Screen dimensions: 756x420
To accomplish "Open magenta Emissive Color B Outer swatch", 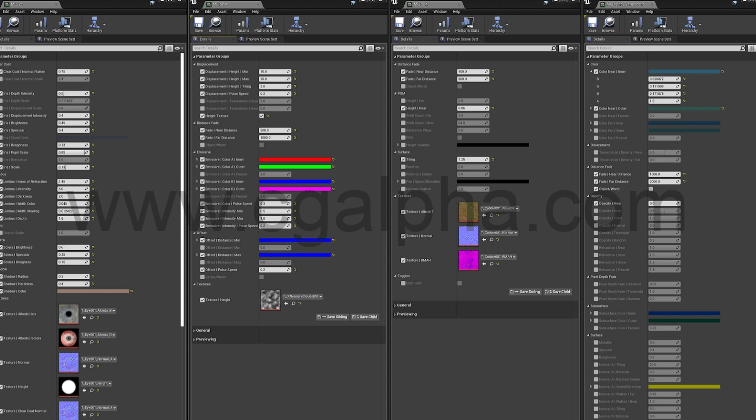I will click(295, 189).
